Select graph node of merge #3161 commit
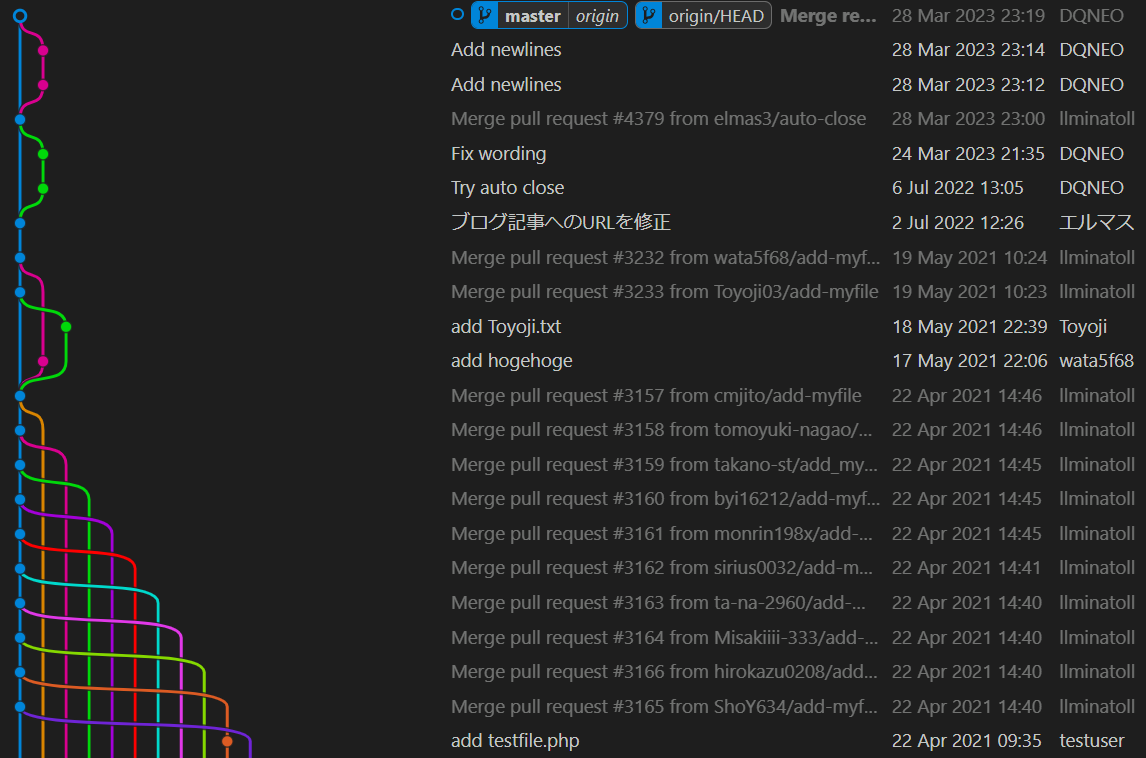Image resolution: width=1146 pixels, height=758 pixels. click(20, 534)
